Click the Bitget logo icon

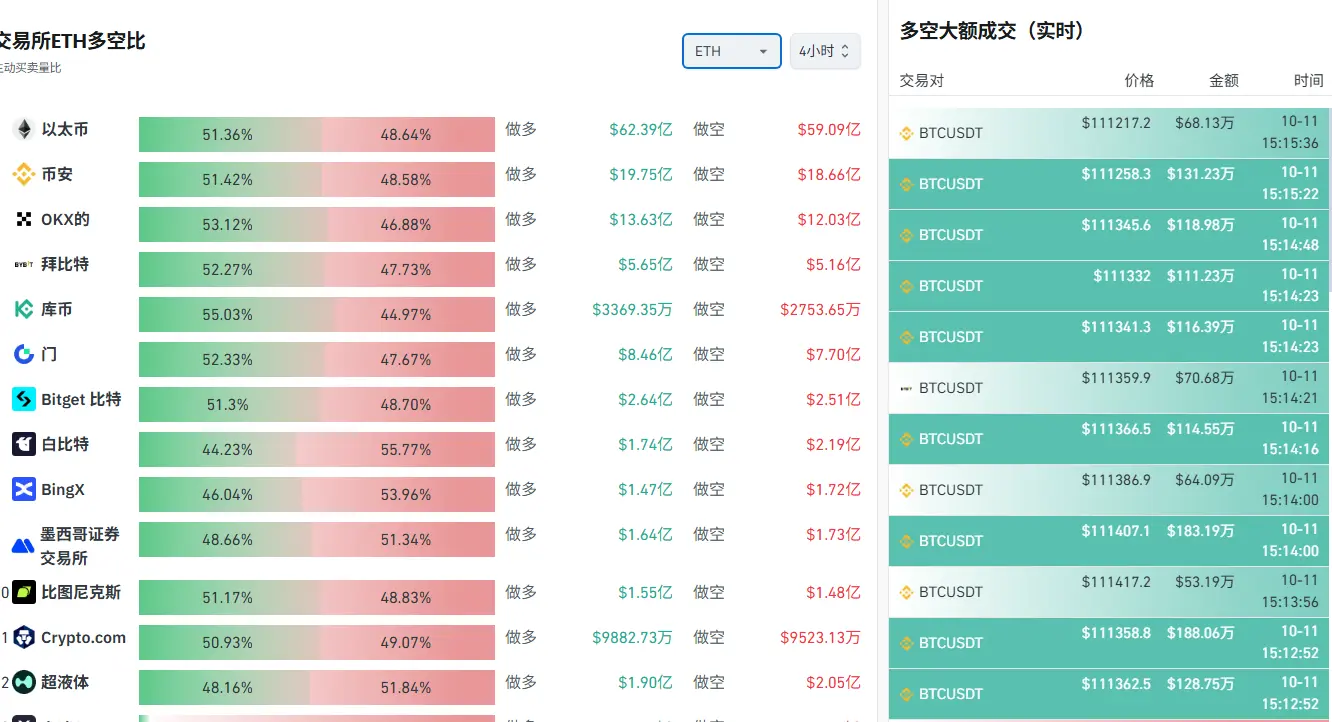coord(23,399)
